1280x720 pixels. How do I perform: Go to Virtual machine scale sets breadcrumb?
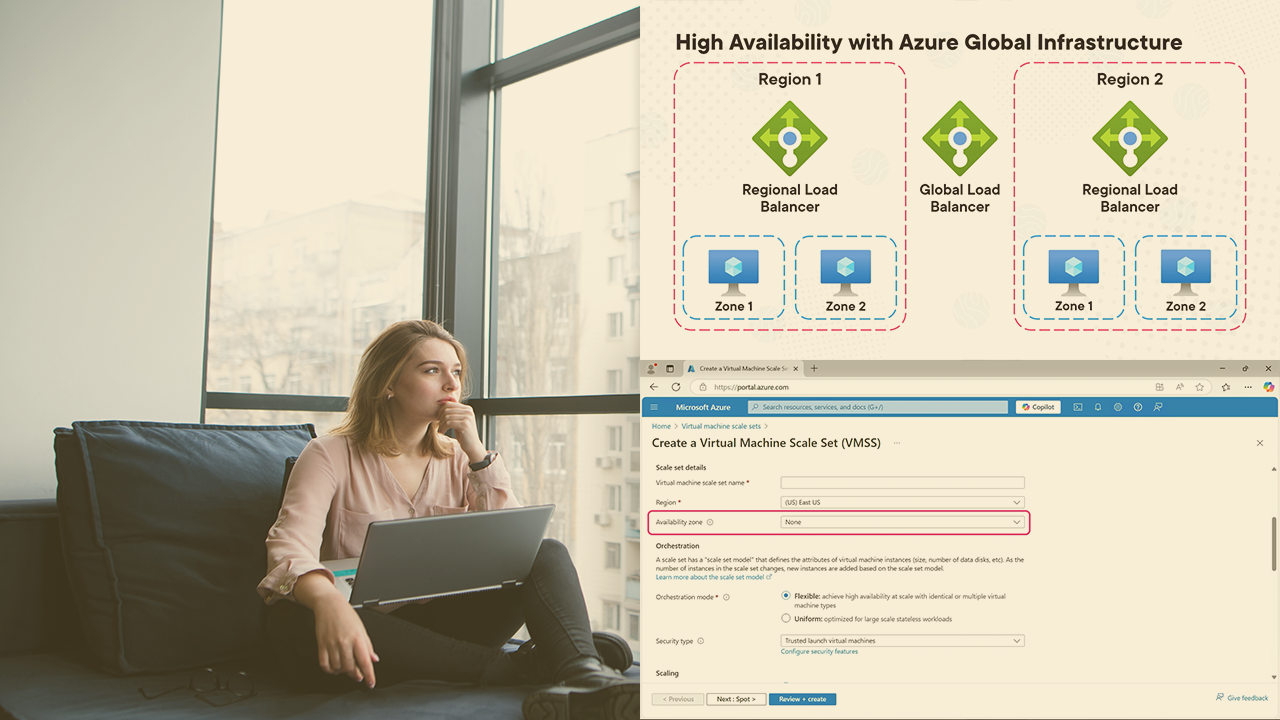coord(720,426)
